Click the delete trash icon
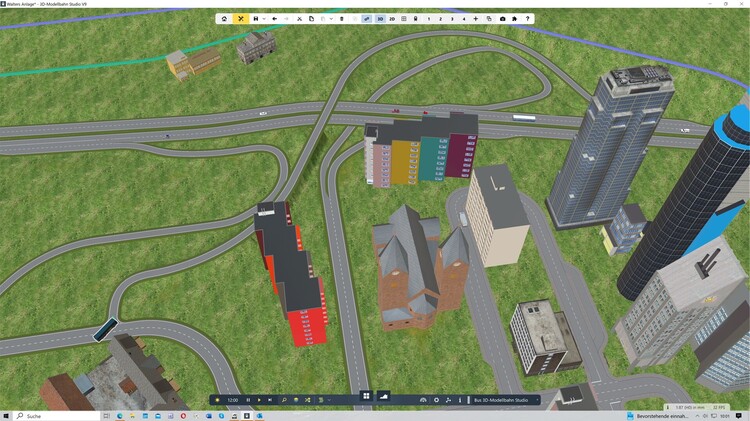Image resolution: width=750 pixels, height=421 pixels. click(342, 19)
